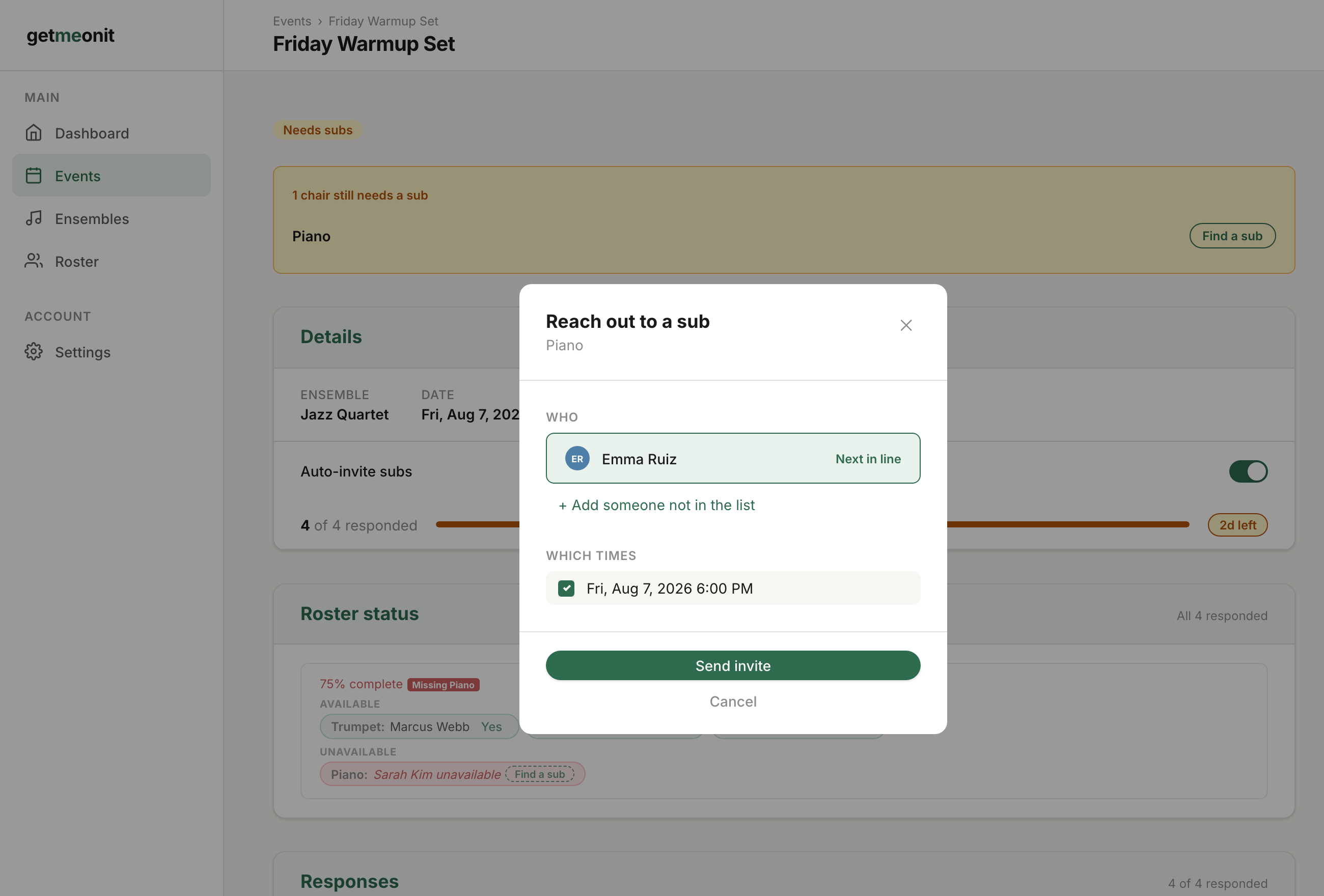Viewport: 1324px width, 896px height.
Task: Click the Jazz Quartet ensemble value
Action: pos(344,414)
